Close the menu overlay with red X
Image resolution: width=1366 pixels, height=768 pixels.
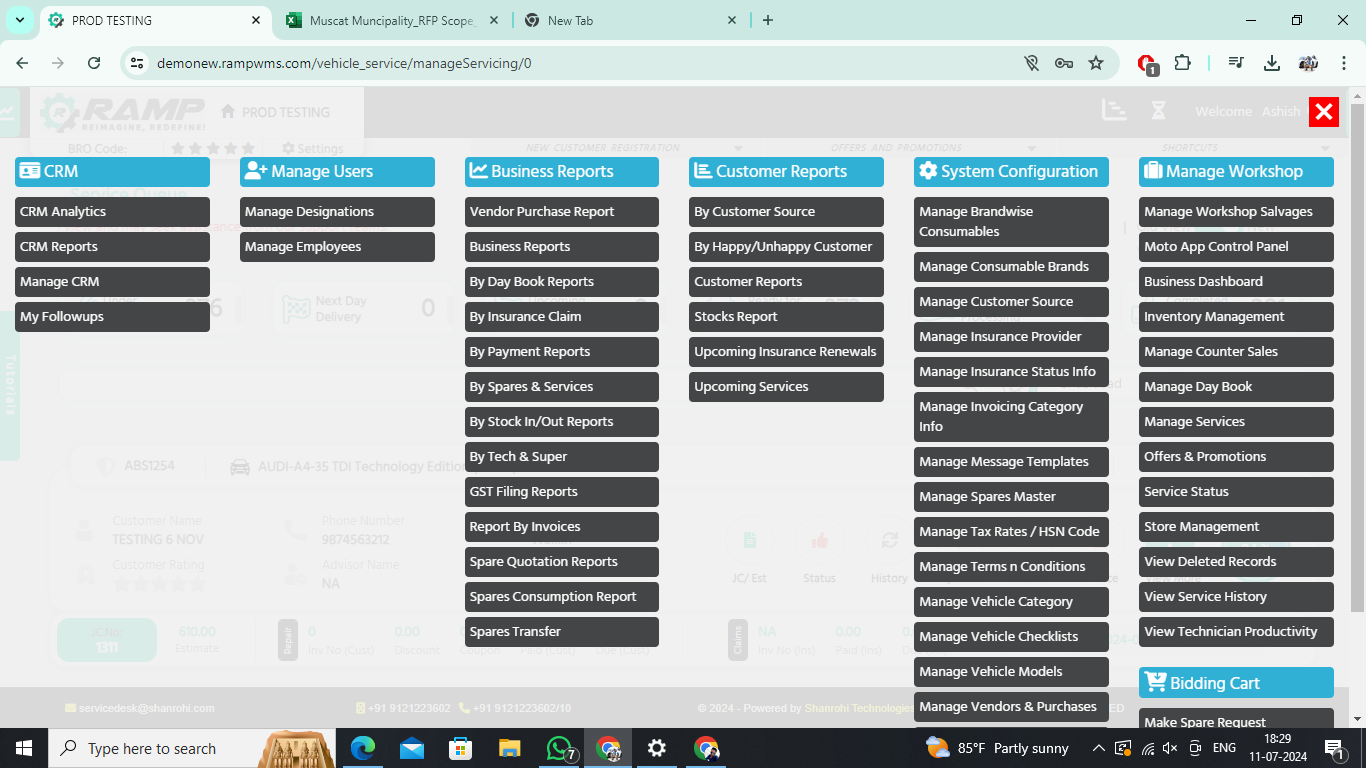[1323, 112]
